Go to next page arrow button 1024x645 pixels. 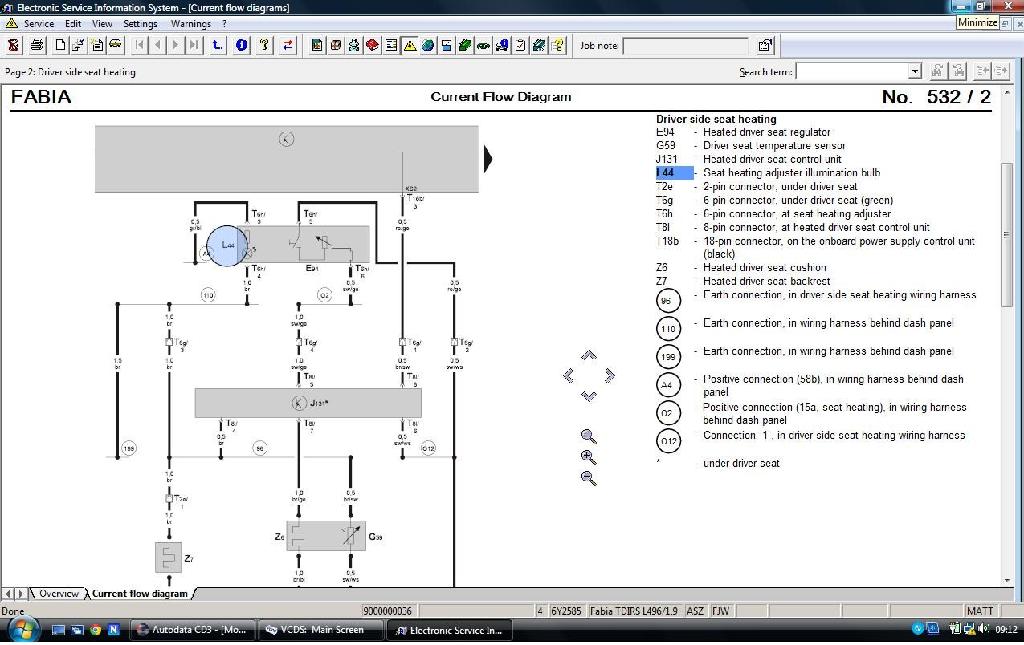[x=175, y=45]
